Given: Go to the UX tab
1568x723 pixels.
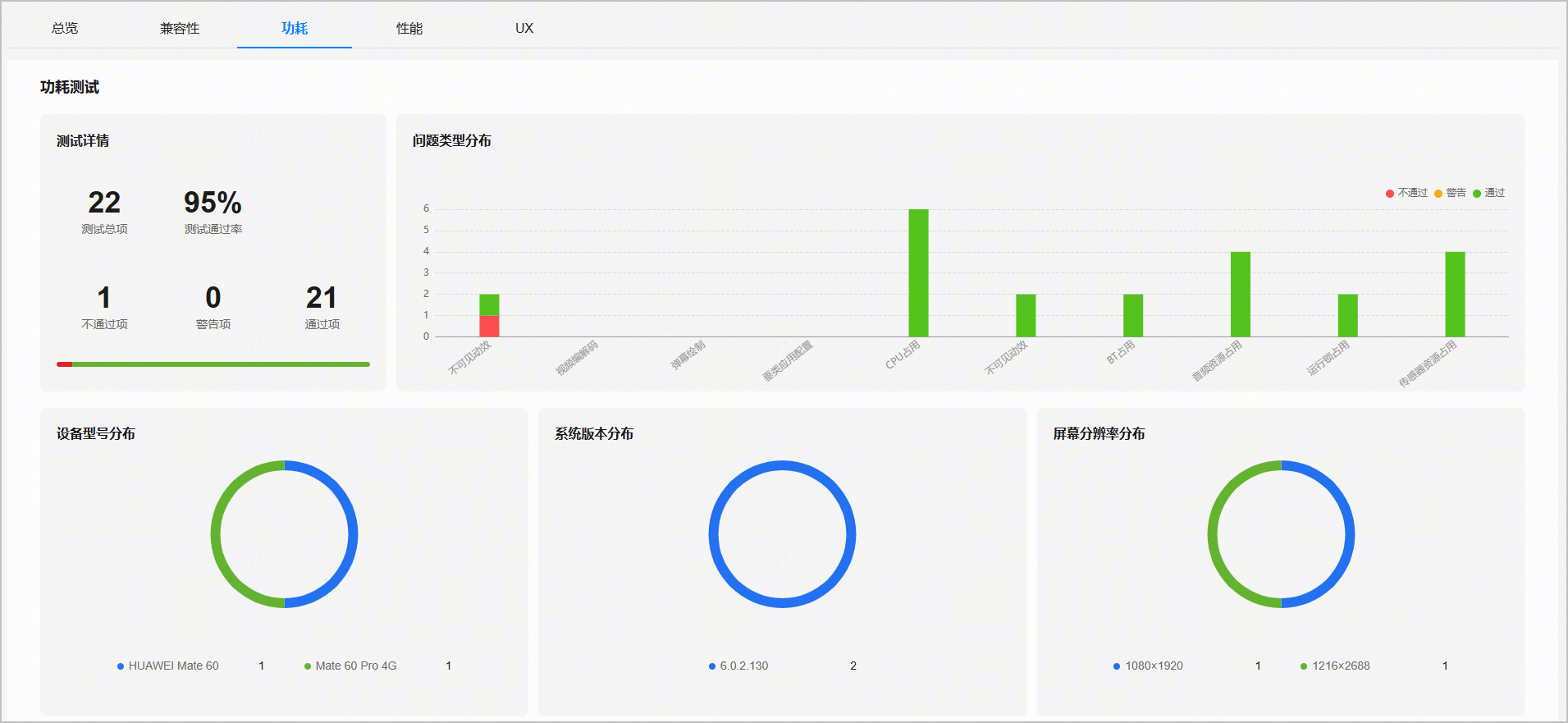Looking at the screenshot, I should click(x=524, y=28).
